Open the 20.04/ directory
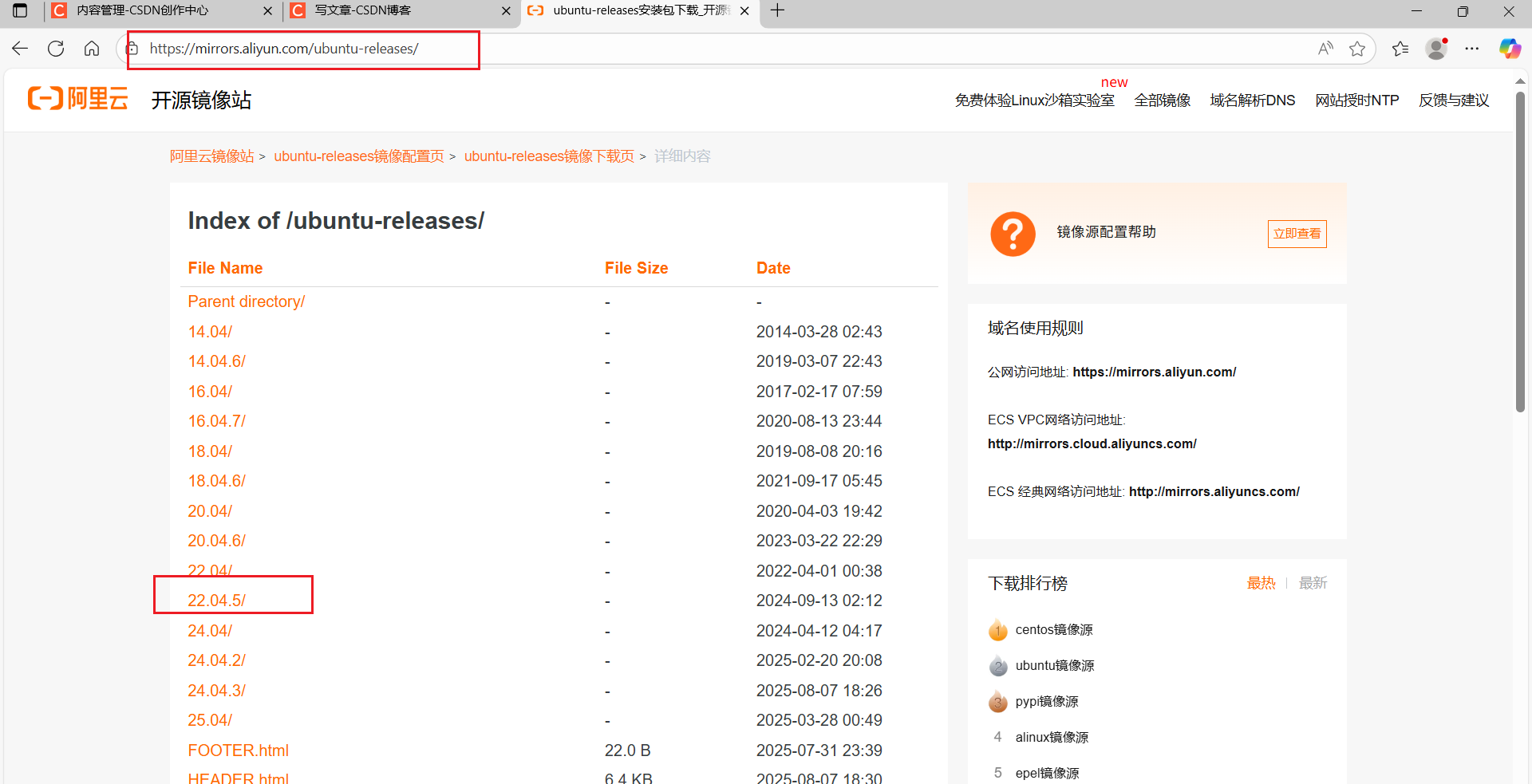 click(210, 511)
